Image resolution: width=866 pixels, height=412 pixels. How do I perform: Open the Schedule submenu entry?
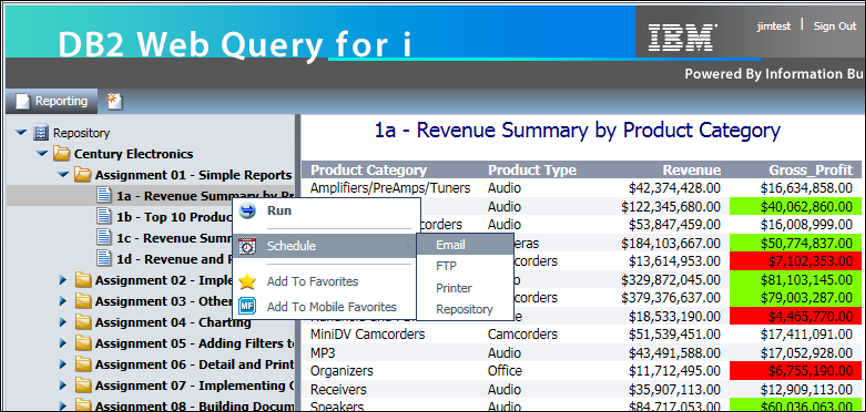coord(324,246)
